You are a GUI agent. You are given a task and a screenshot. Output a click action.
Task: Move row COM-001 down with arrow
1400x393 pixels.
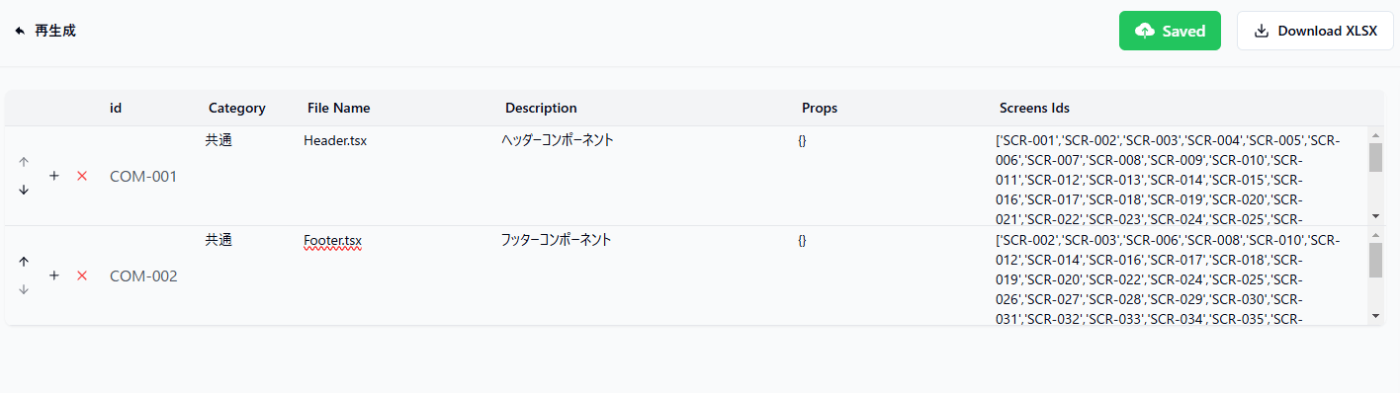coord(24,190)
